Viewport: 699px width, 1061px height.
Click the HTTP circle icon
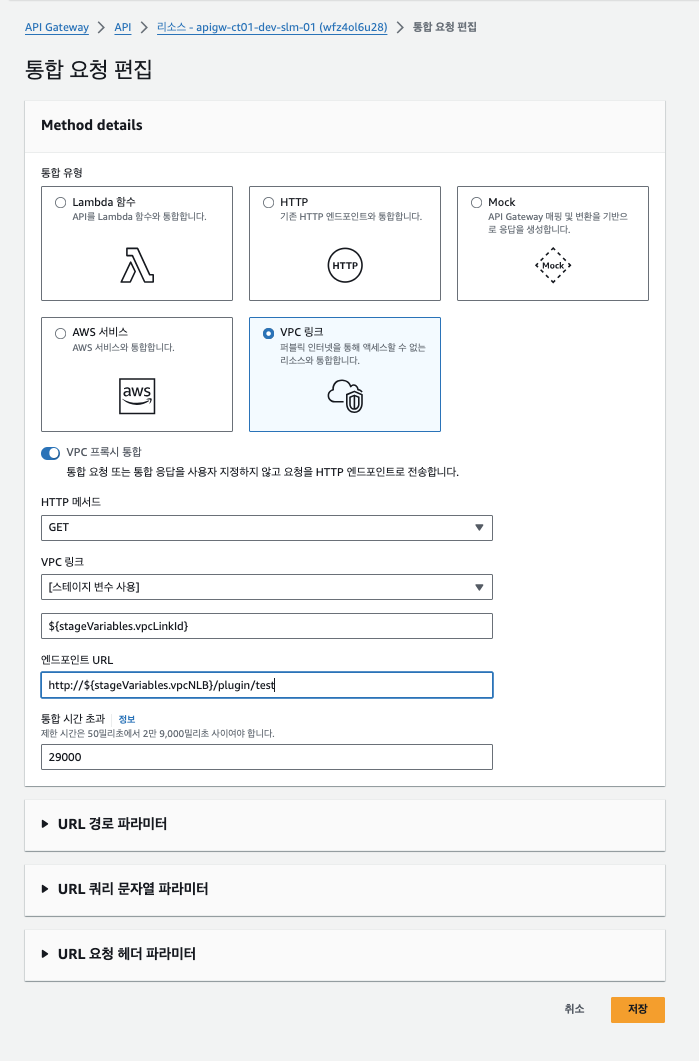point(345,265)
